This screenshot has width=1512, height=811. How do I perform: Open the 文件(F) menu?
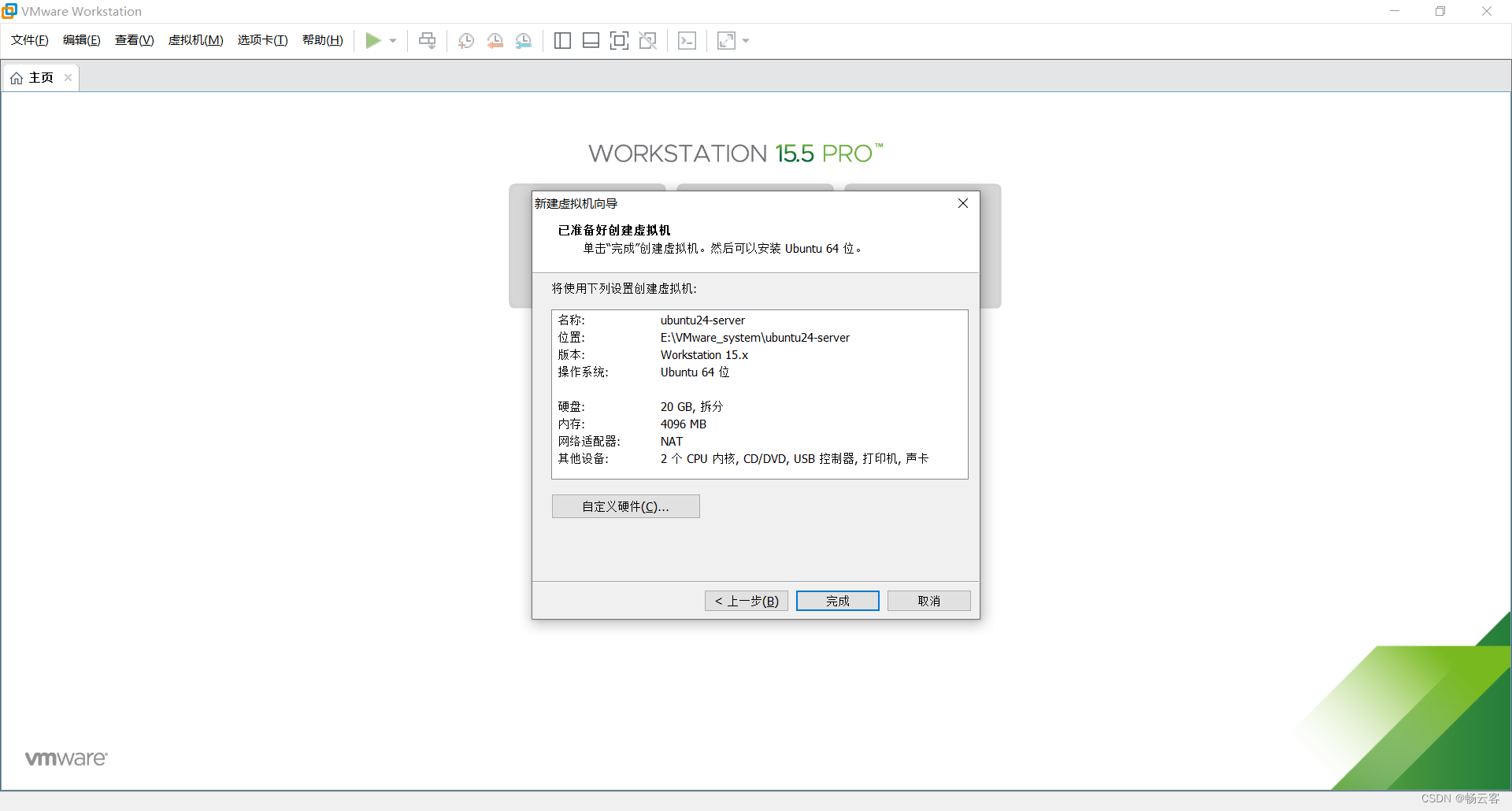click(30, 40)
